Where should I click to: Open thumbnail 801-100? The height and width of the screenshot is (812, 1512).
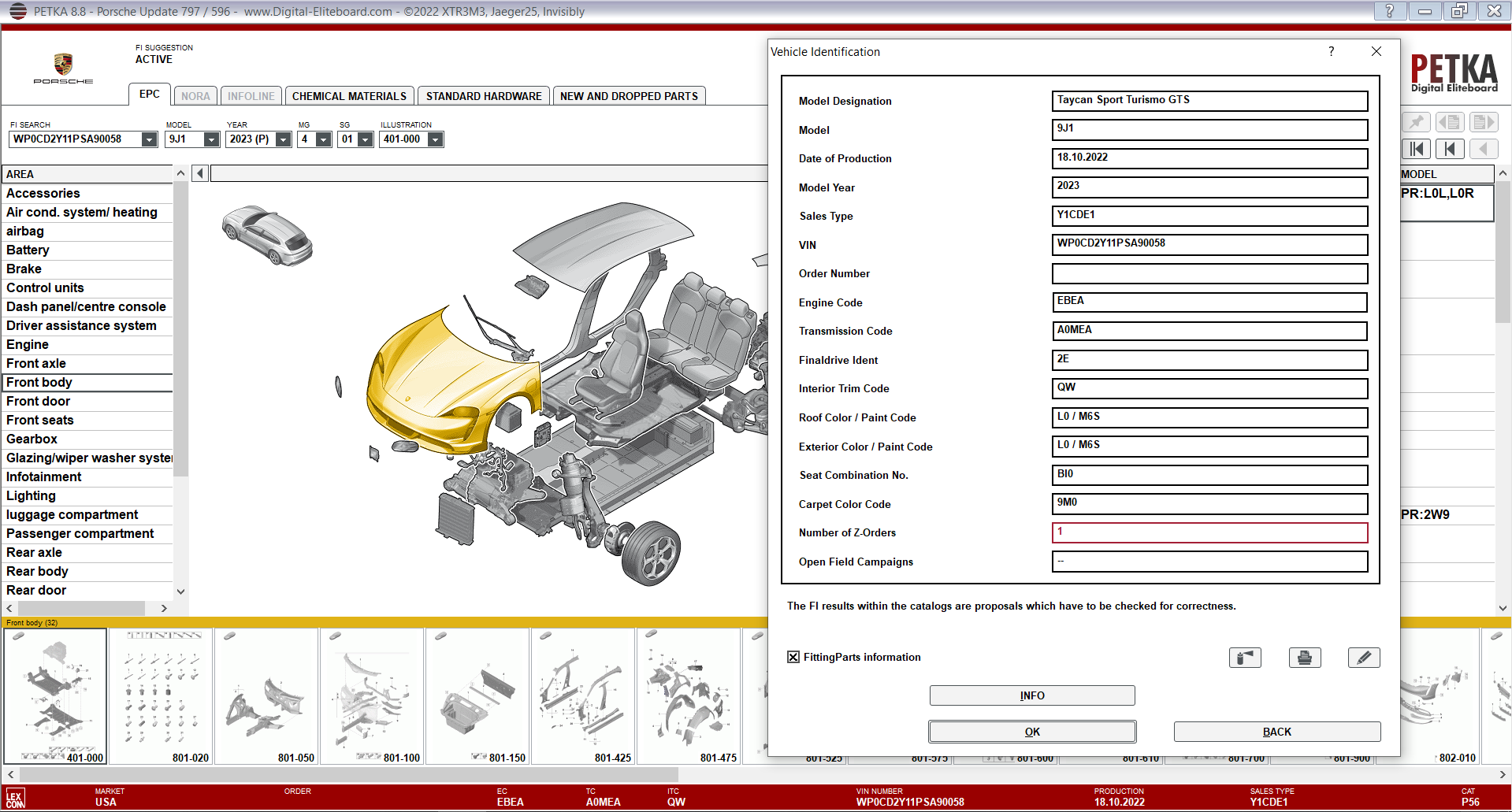click(372, 696)
